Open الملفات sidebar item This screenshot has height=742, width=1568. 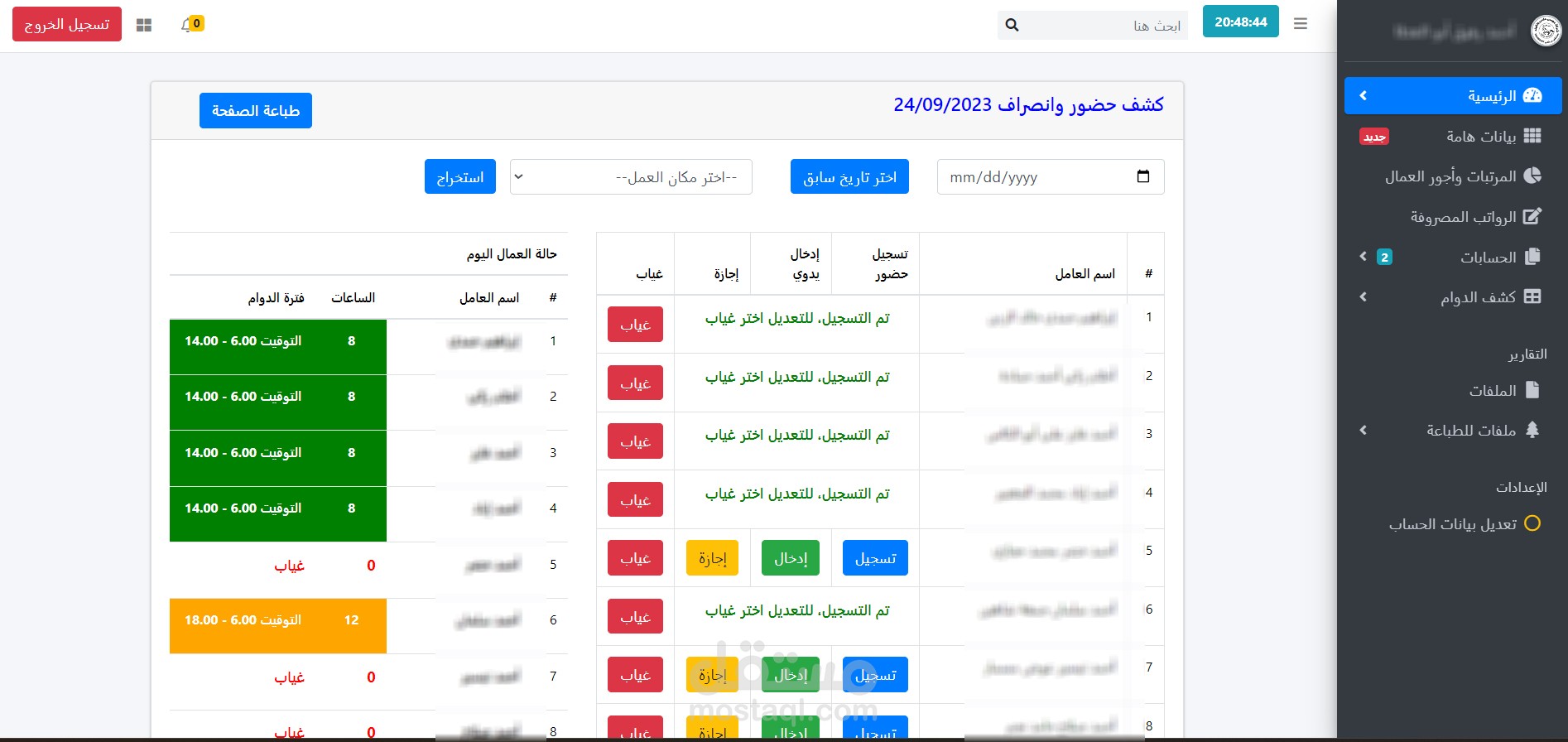[x=1453, y=390]
